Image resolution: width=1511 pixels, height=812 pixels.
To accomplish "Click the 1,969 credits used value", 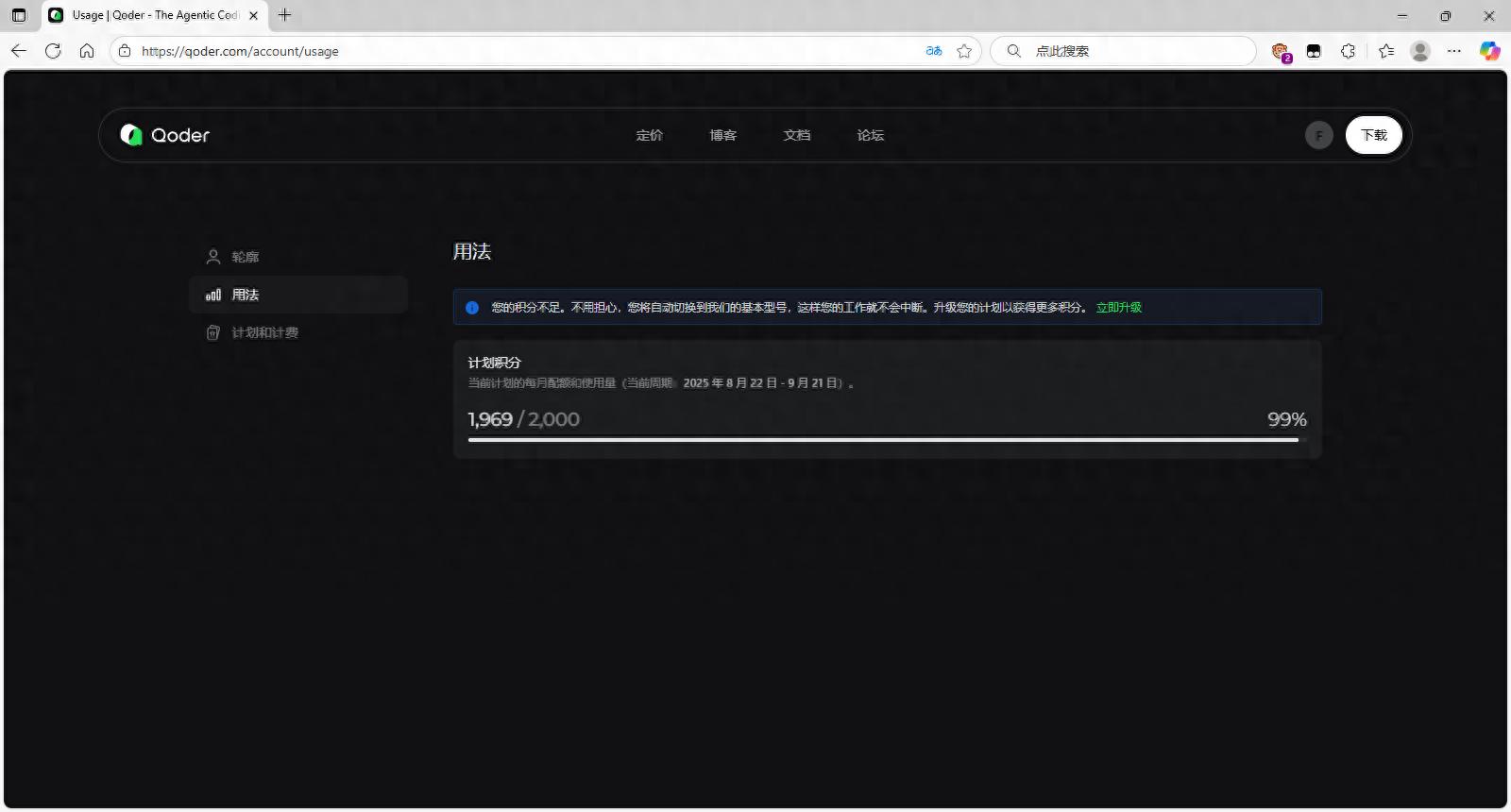I will (490, 419).
